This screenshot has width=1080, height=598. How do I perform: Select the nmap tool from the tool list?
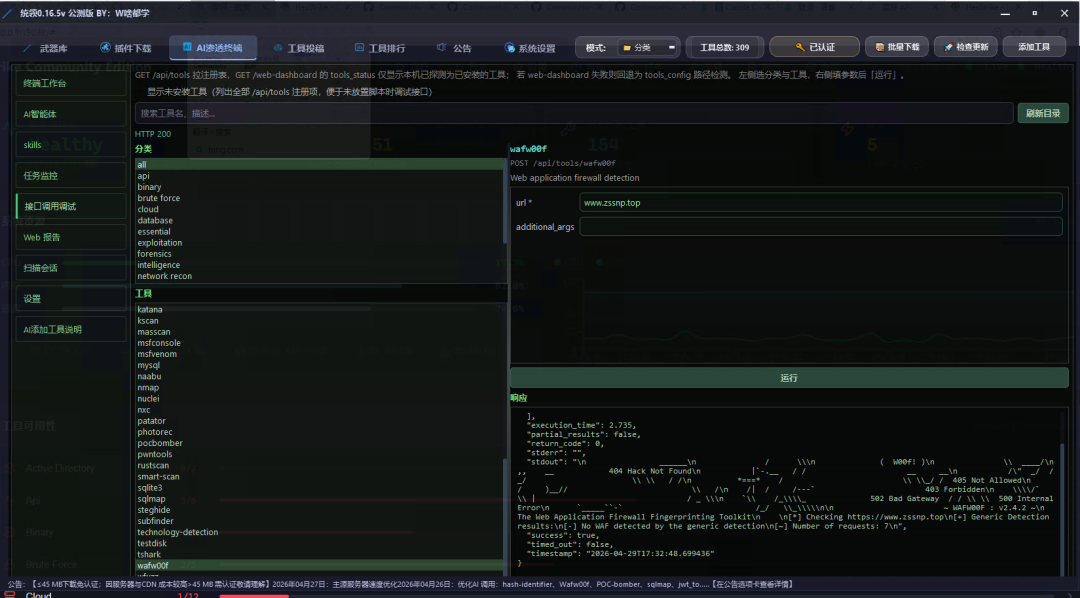coord(148,387)
